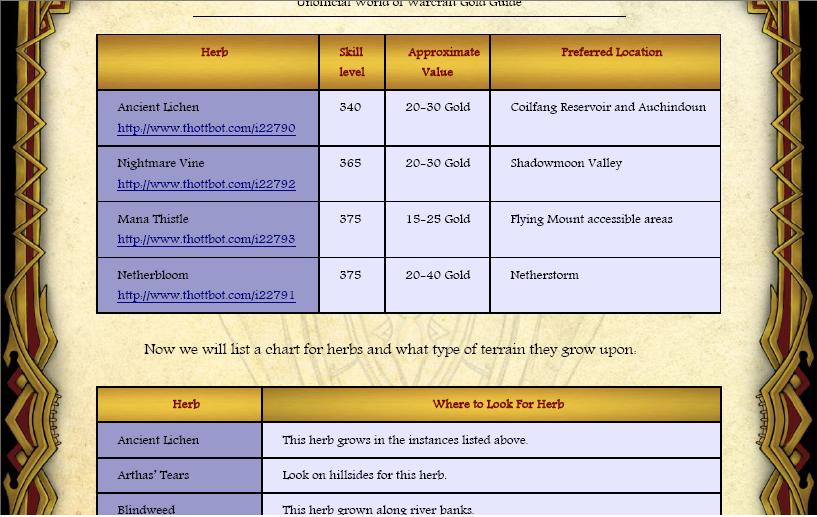Select the Approximate Value column header

coord(437,62)
